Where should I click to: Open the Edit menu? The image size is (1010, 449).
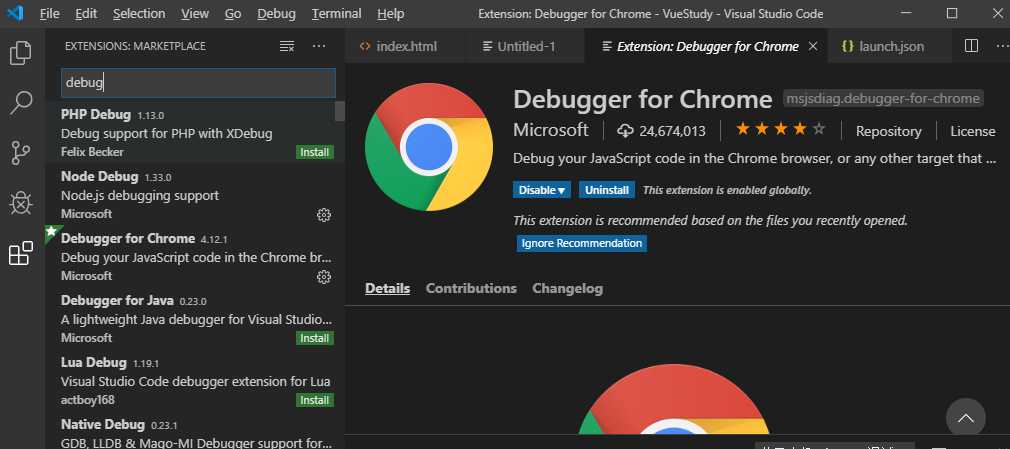pos(86,13)
